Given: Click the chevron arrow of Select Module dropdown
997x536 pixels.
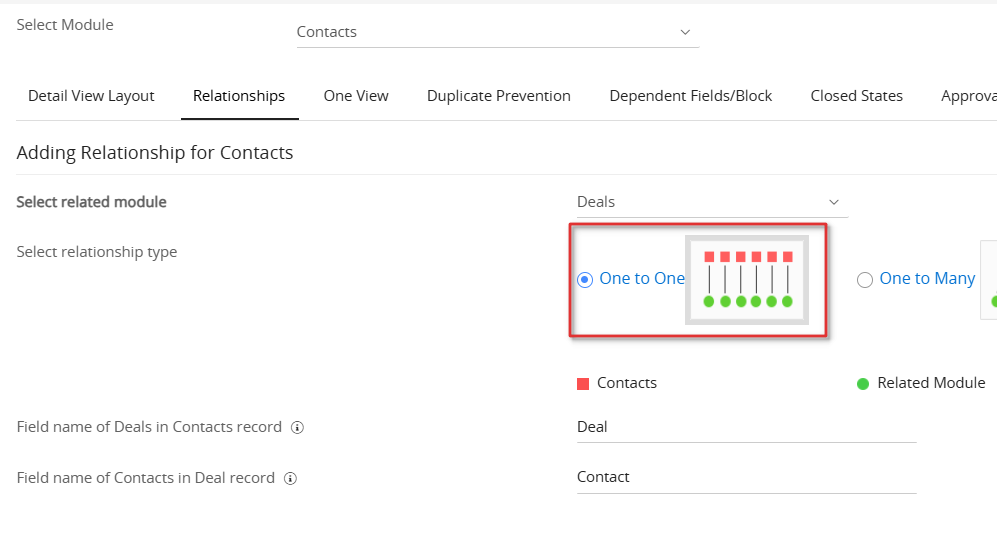Looking at the screenshot, I should coord(685,32).
